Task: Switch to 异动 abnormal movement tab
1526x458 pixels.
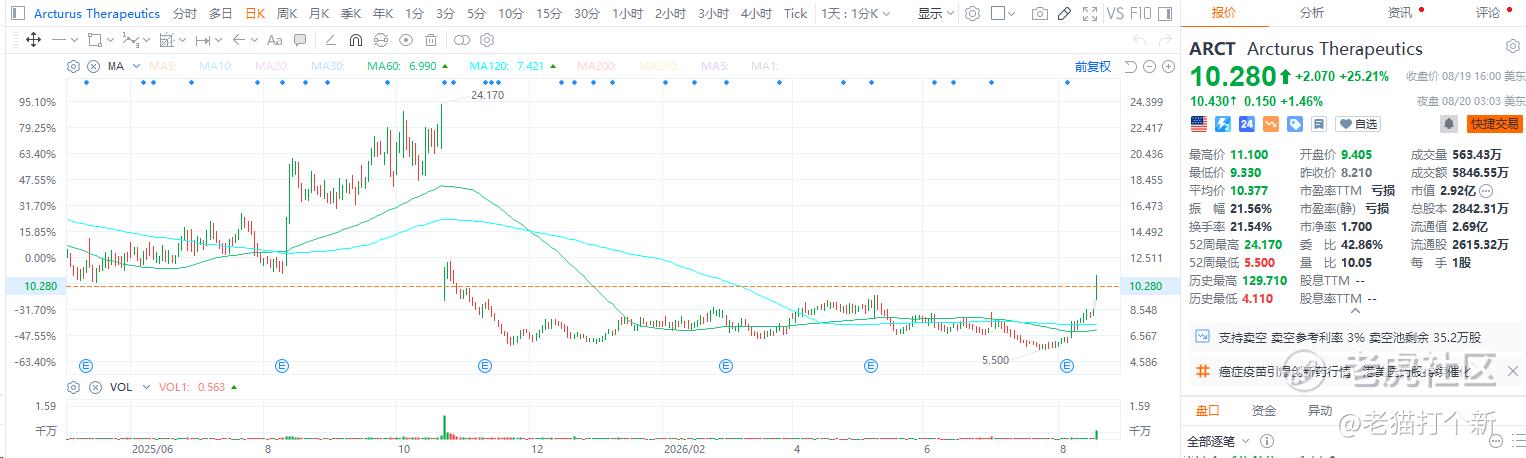Action: 1319,410
